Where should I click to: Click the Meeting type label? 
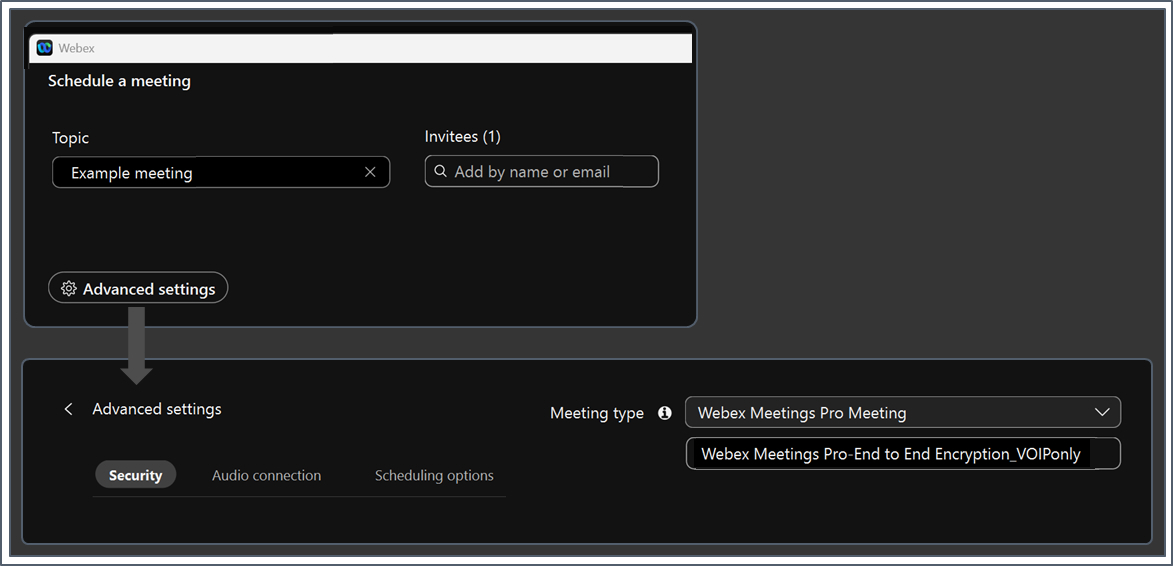coord(596,413)
